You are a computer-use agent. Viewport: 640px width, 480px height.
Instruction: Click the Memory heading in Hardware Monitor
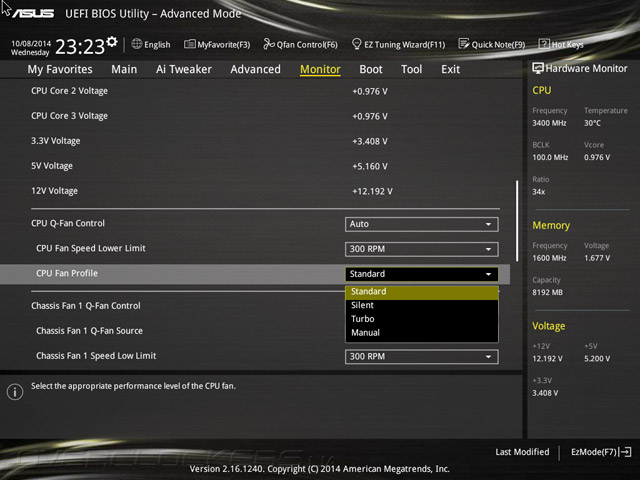click(x=551, y=225)
